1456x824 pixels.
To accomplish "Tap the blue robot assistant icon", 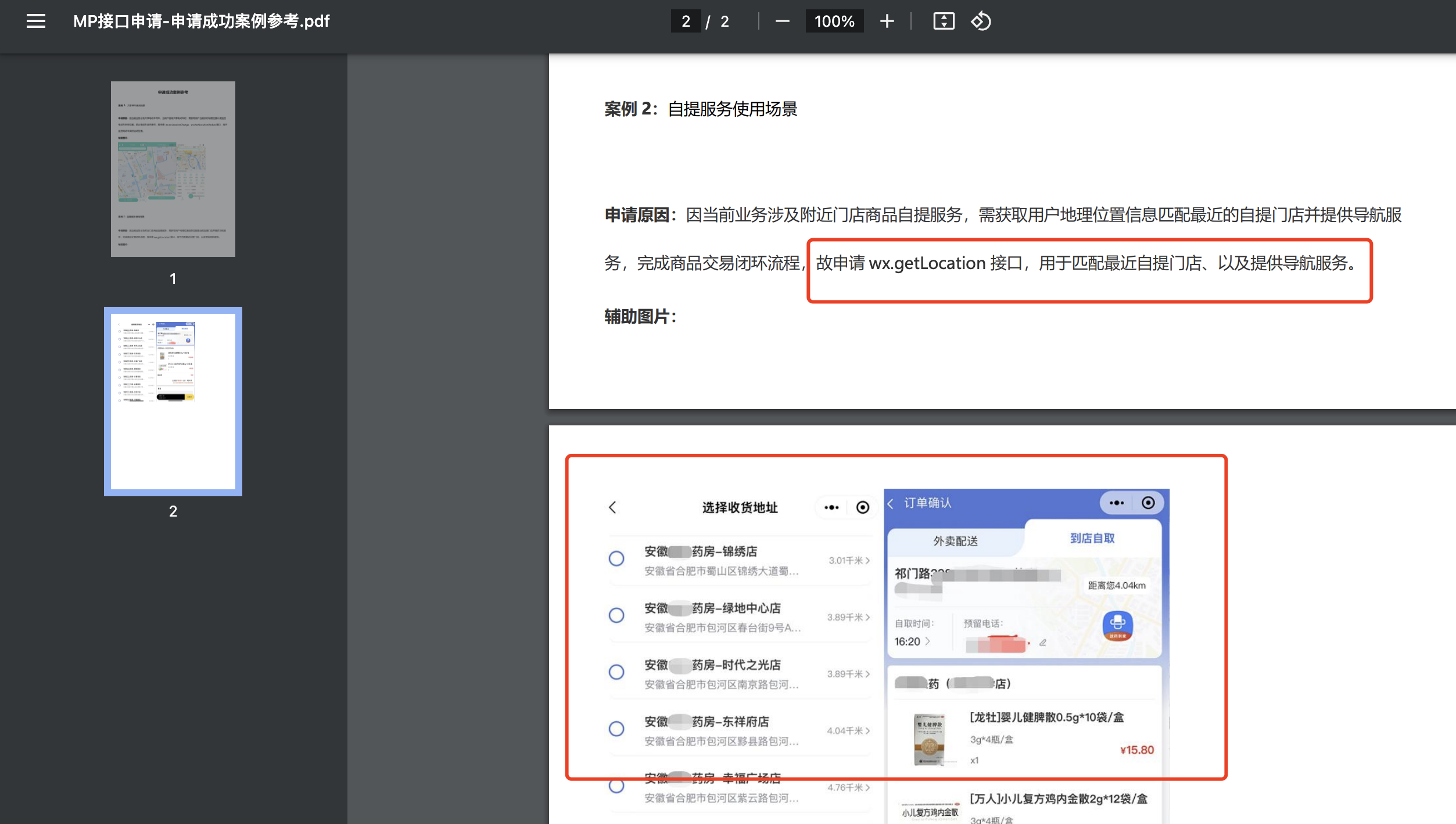I will pyautogui.click(x=1117, y=626).
